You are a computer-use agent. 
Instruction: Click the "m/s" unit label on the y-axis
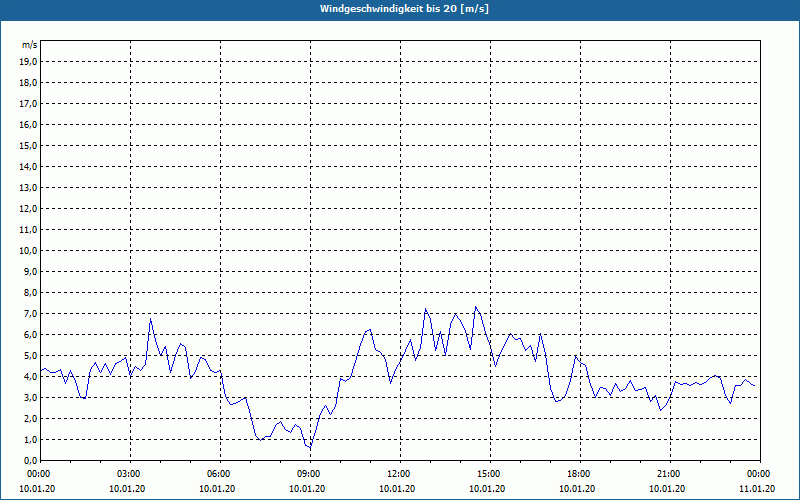(29, 45)
